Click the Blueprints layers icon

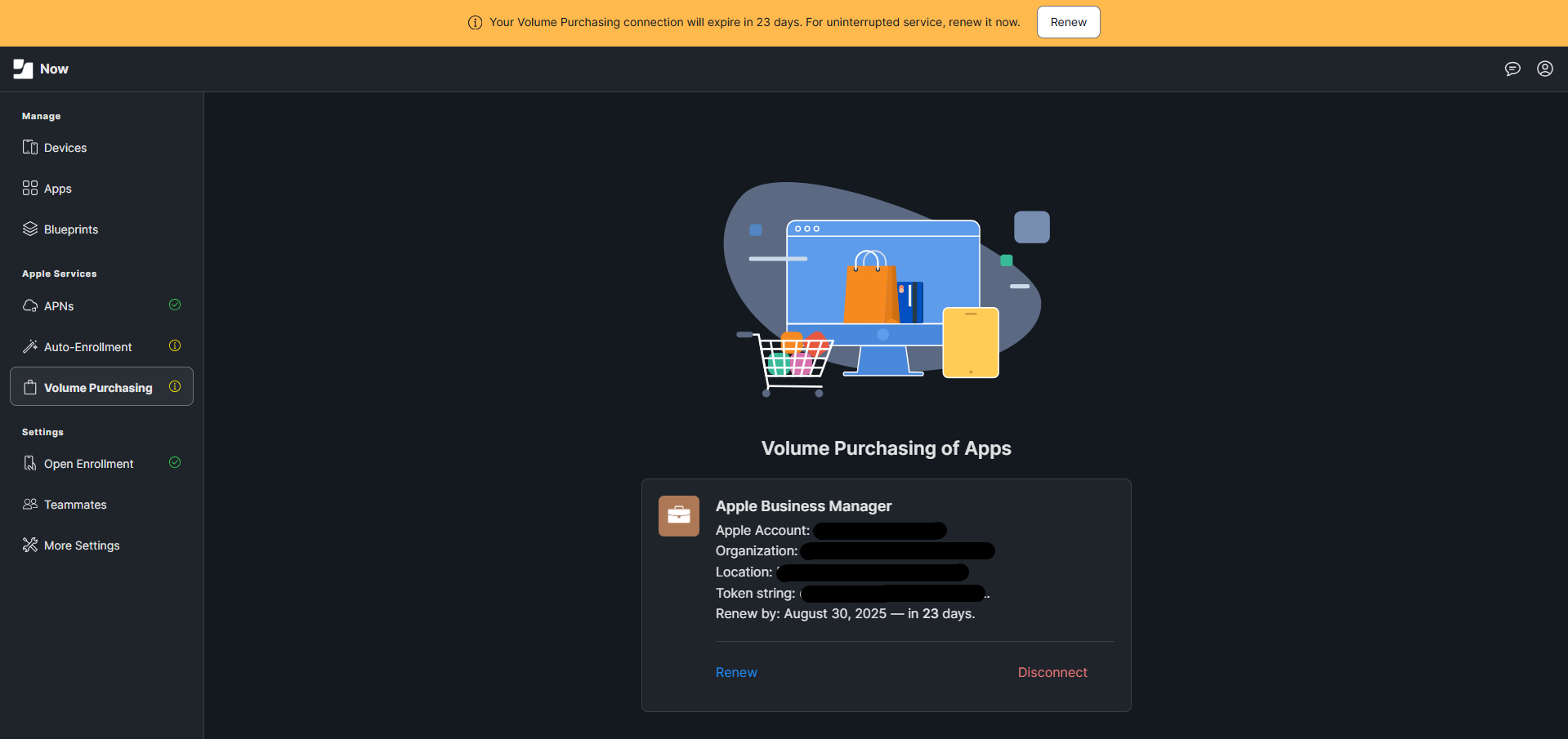[x=29, y=229]
